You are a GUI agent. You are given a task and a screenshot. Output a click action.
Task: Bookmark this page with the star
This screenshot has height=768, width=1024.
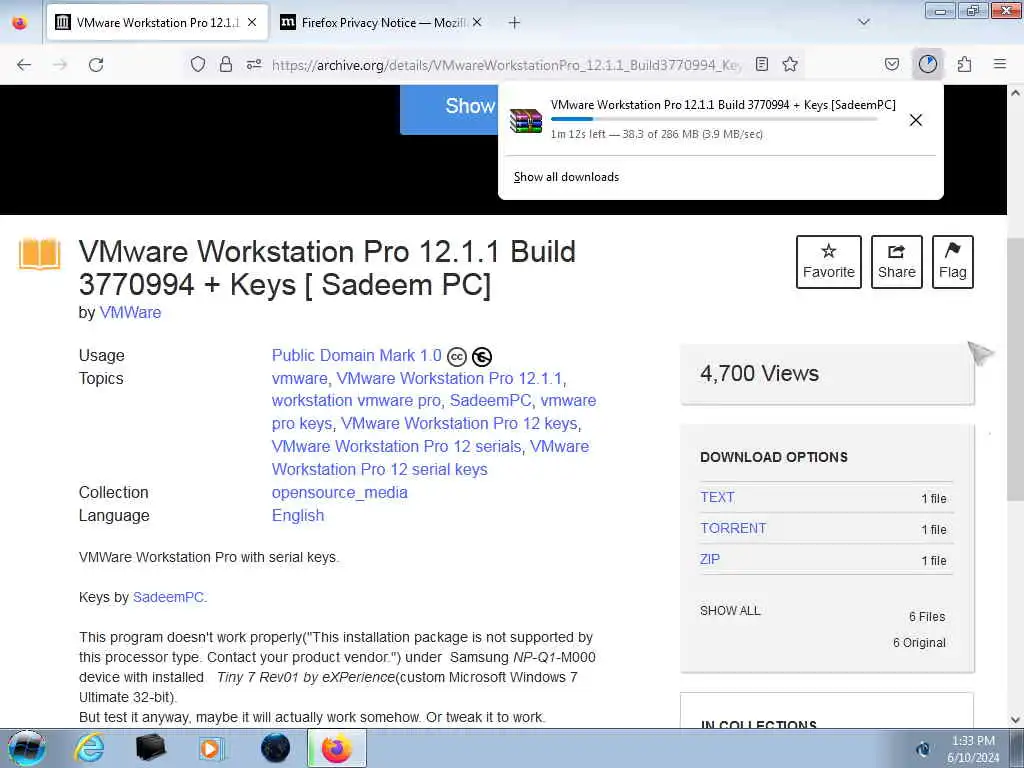pyautogui.click(x=790, y=64)
